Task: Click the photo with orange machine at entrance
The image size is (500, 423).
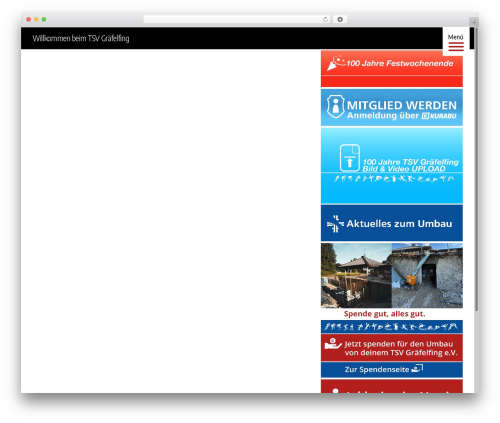Action: [x=427, y=275]
